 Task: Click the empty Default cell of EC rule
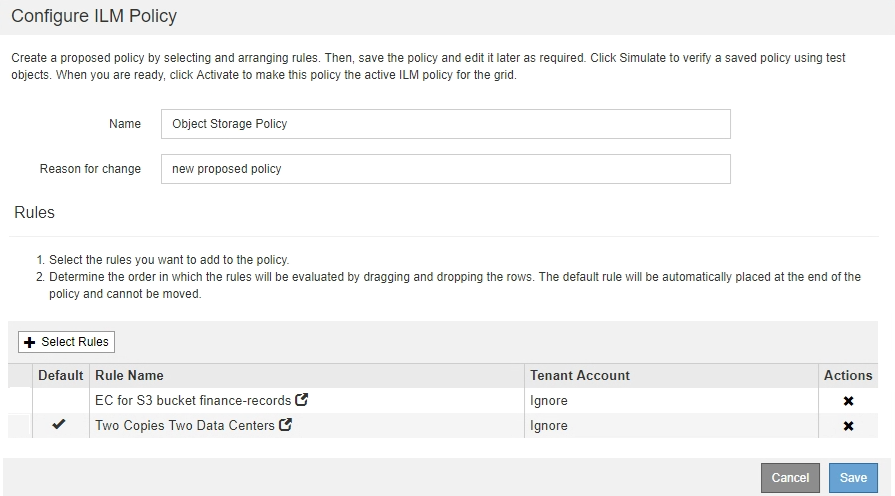[60, 400]
